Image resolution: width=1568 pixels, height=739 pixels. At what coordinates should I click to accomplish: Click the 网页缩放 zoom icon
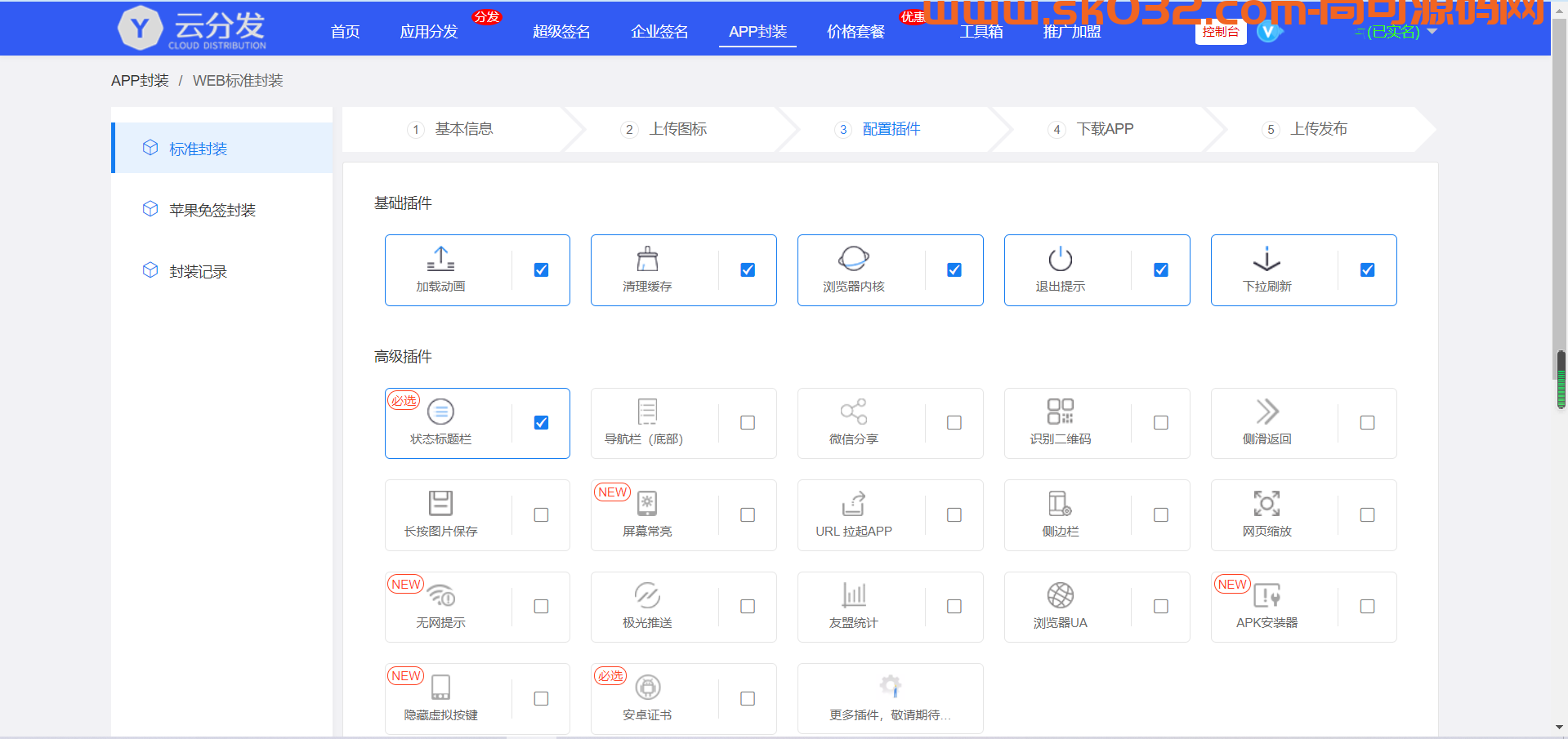click(1266, 503)
